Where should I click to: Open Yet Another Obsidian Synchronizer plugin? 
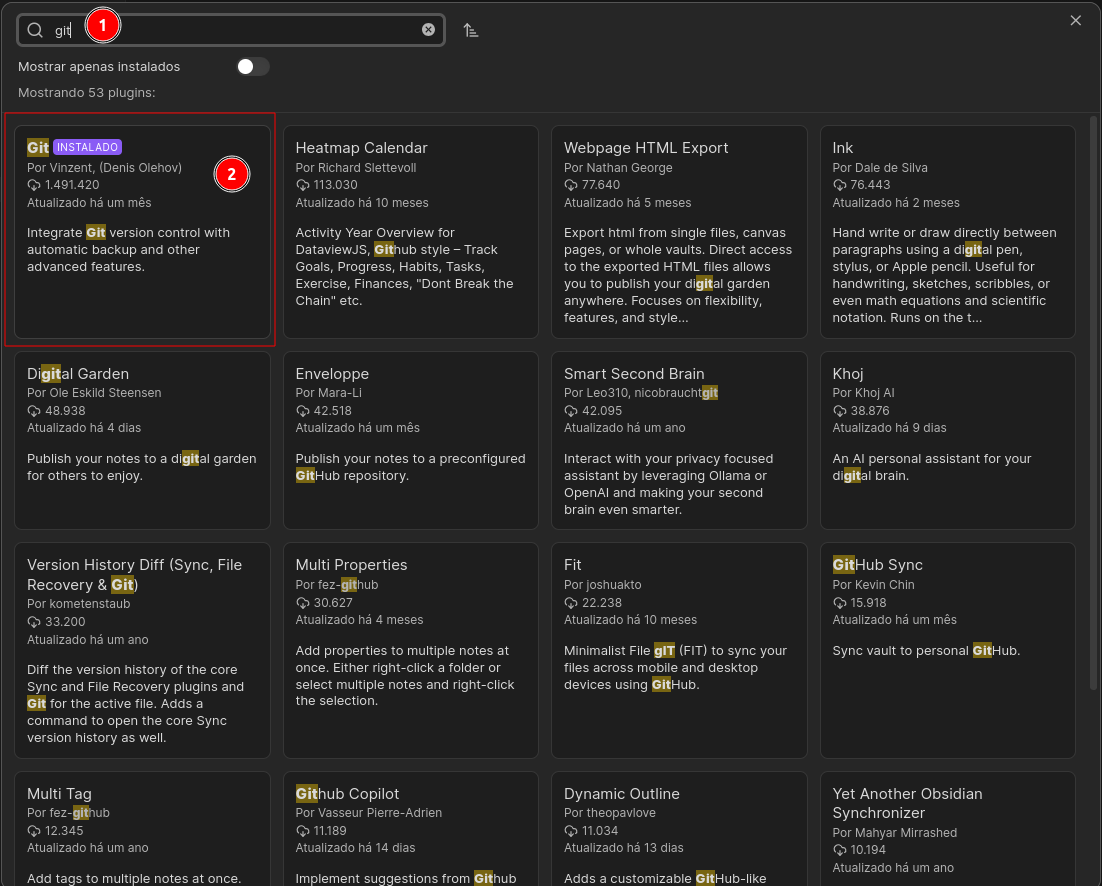947,829
